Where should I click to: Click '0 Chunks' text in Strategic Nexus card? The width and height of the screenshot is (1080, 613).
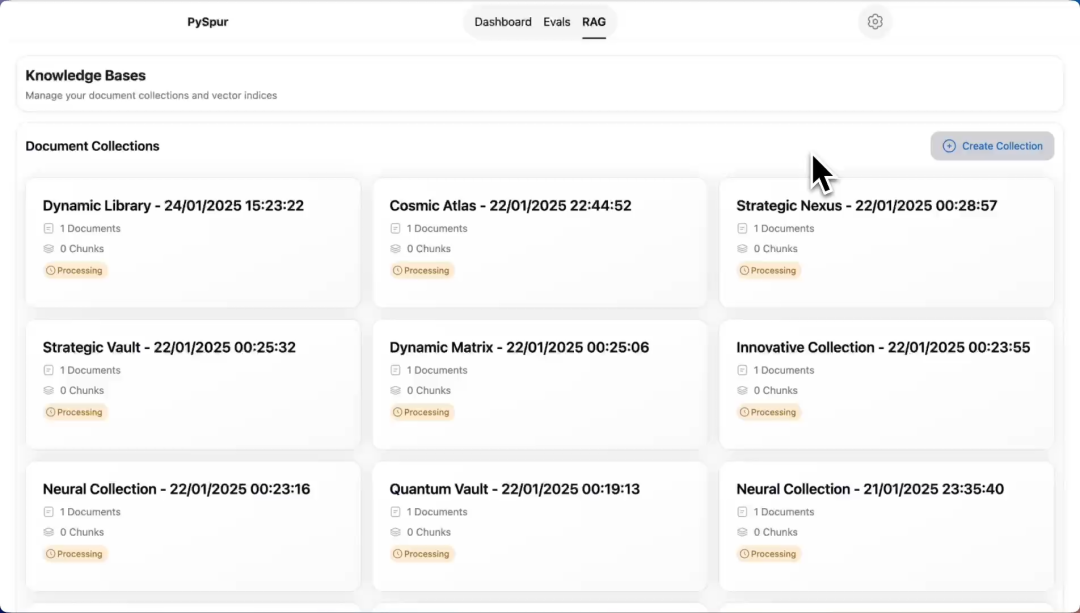(776, 249)
